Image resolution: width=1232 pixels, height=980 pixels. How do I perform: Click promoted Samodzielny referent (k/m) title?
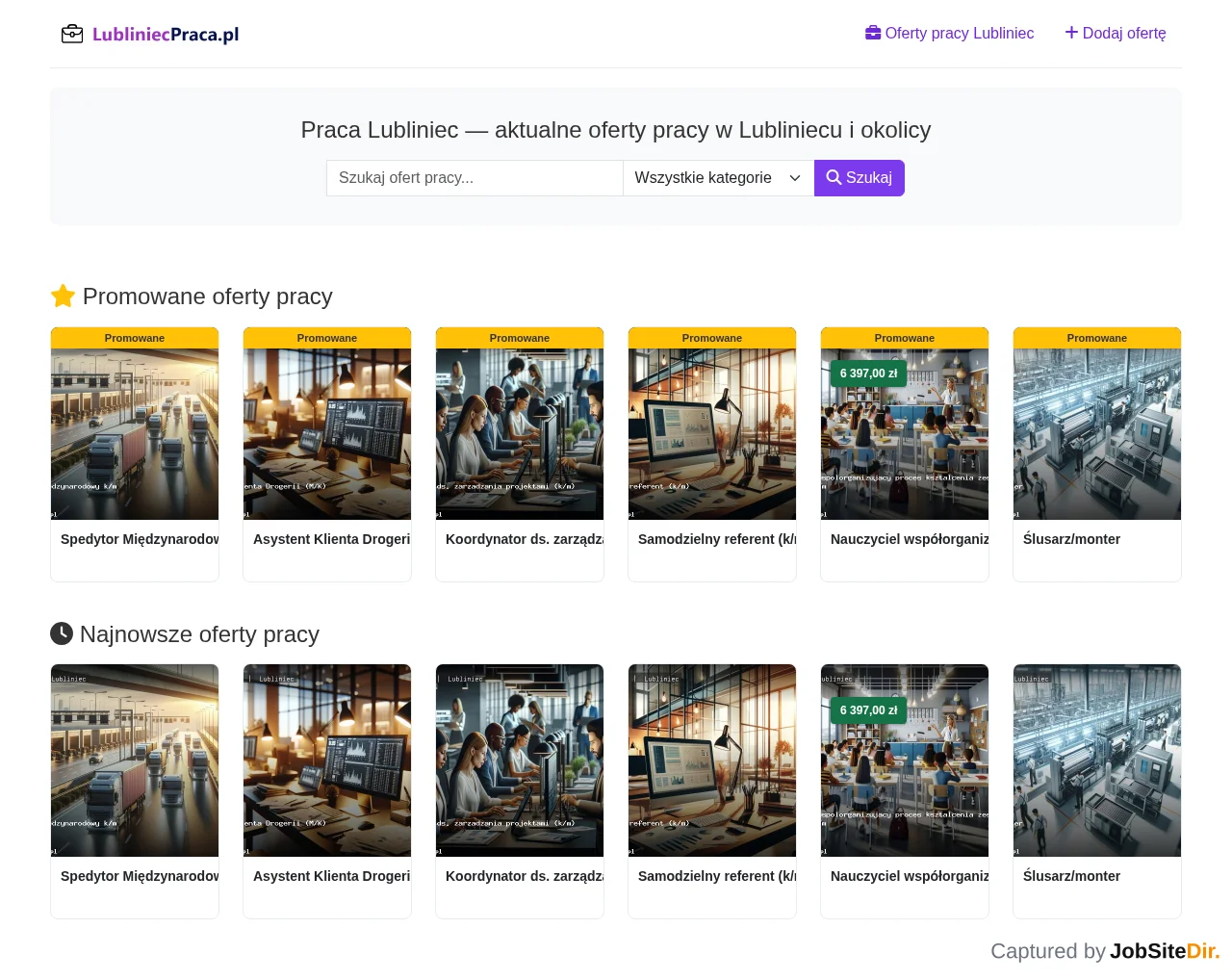tap(717, 539)
